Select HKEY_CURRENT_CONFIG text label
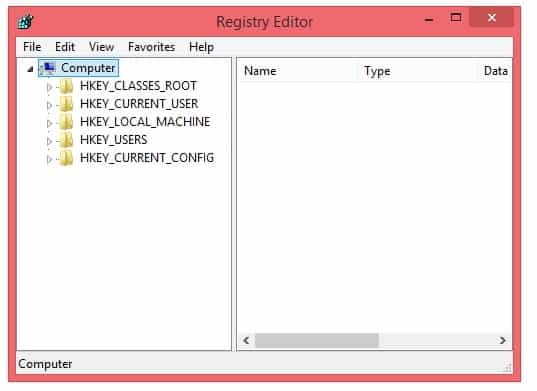The width and height of the screenshot is (537, 391). click(147, 158)
